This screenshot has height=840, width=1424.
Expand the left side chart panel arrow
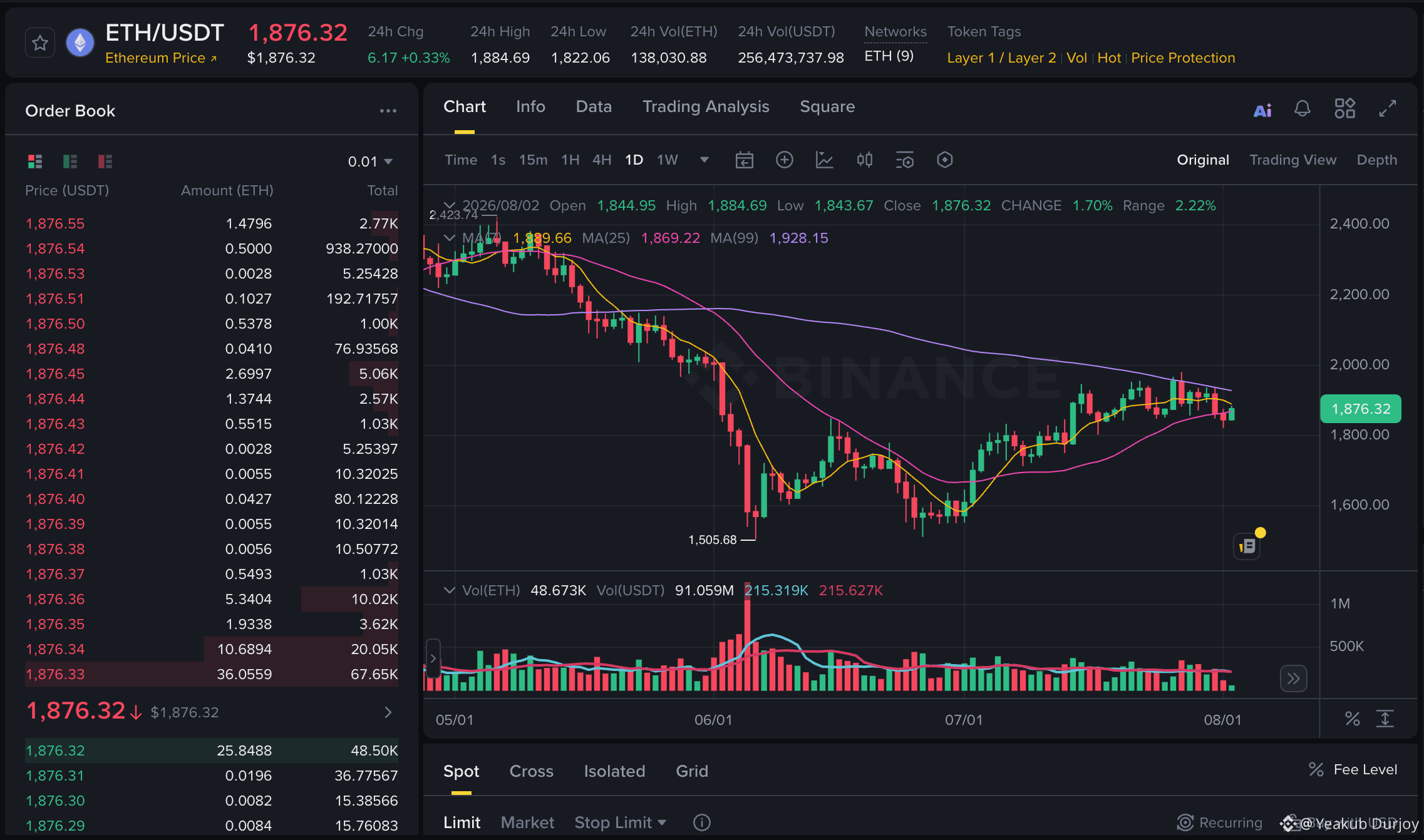(x=433, y=658)
